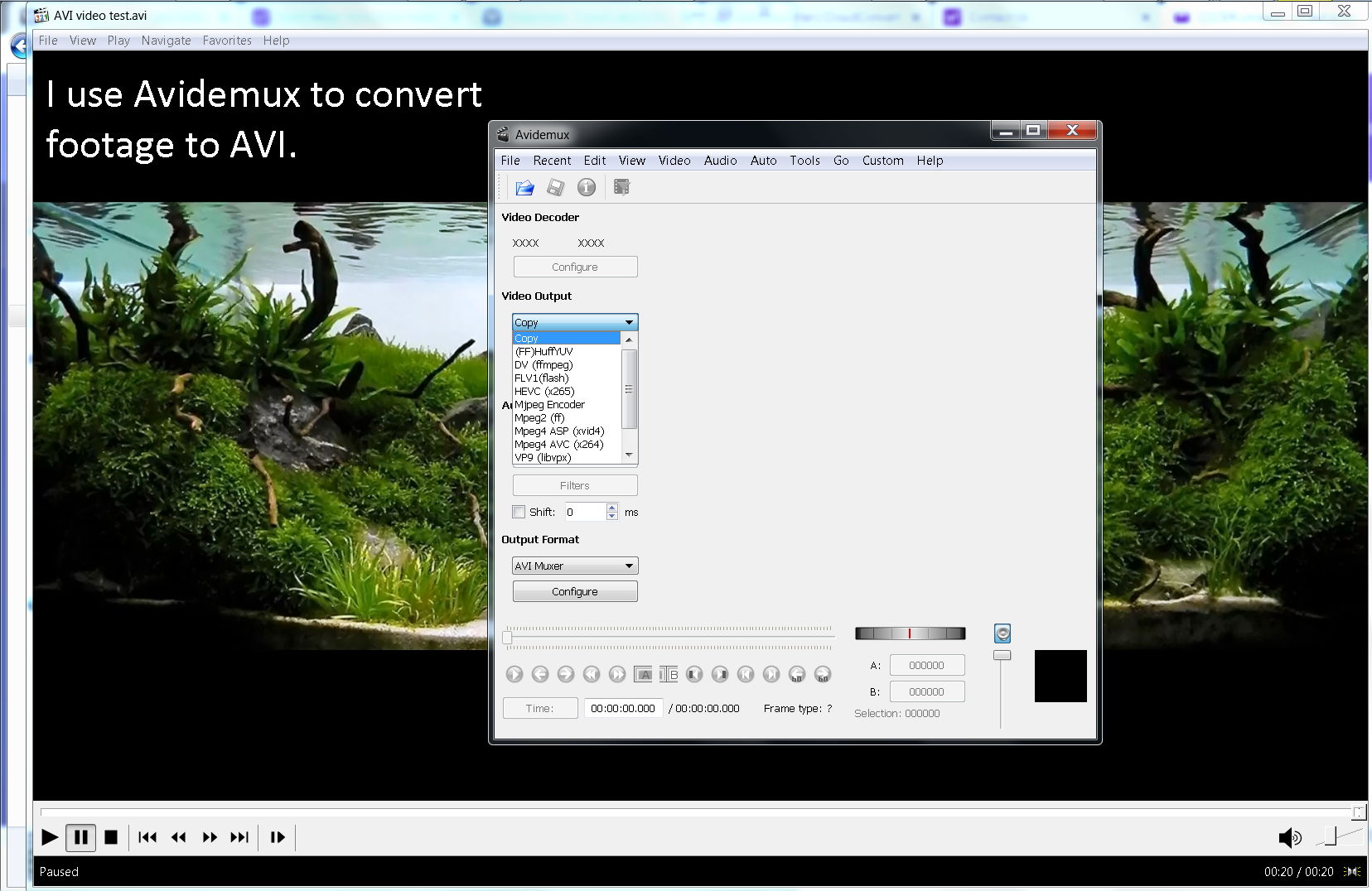Select Mjpeg Encoder from the codec list

[567, 404]
